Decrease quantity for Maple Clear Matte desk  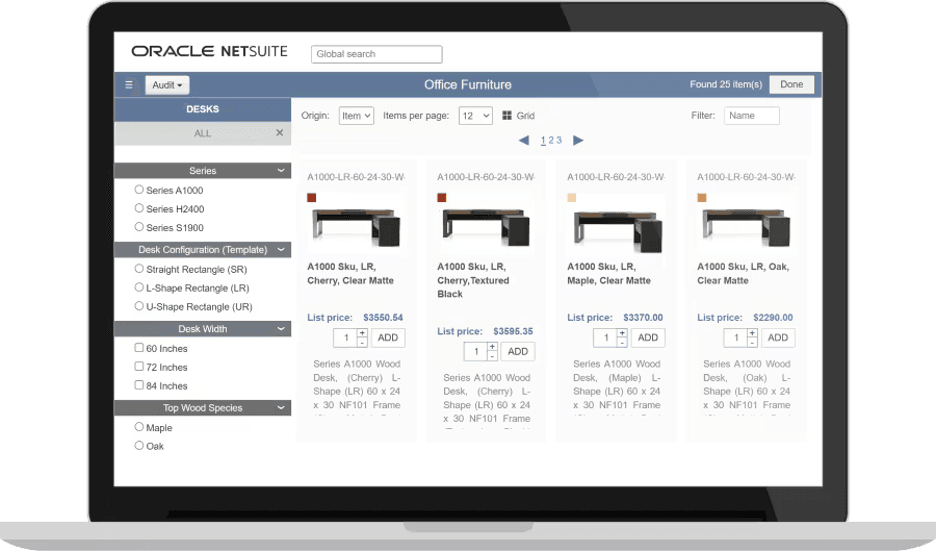tap(622, 343)
